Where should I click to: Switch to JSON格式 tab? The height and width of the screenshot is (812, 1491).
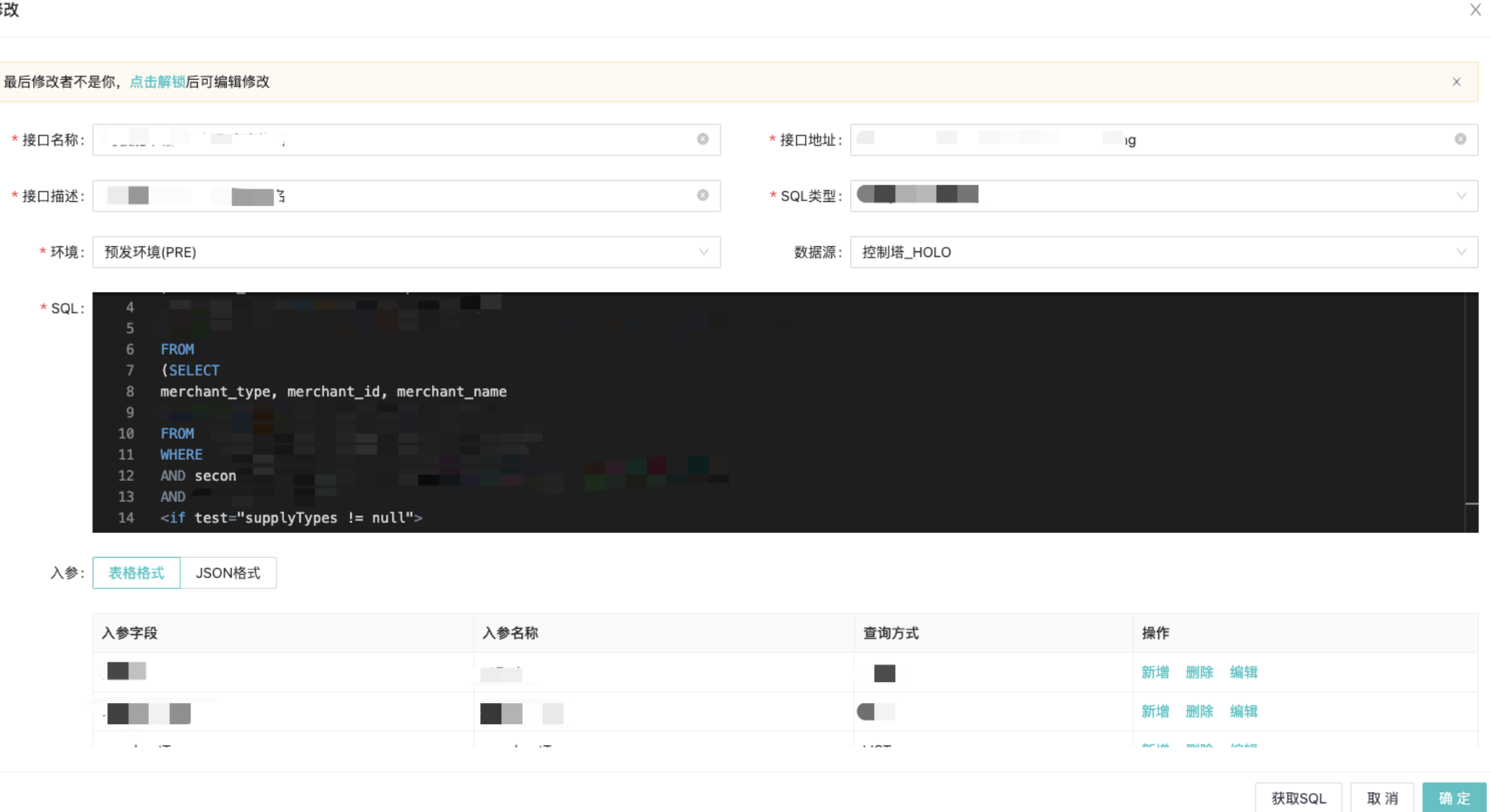tap(228, 573)
